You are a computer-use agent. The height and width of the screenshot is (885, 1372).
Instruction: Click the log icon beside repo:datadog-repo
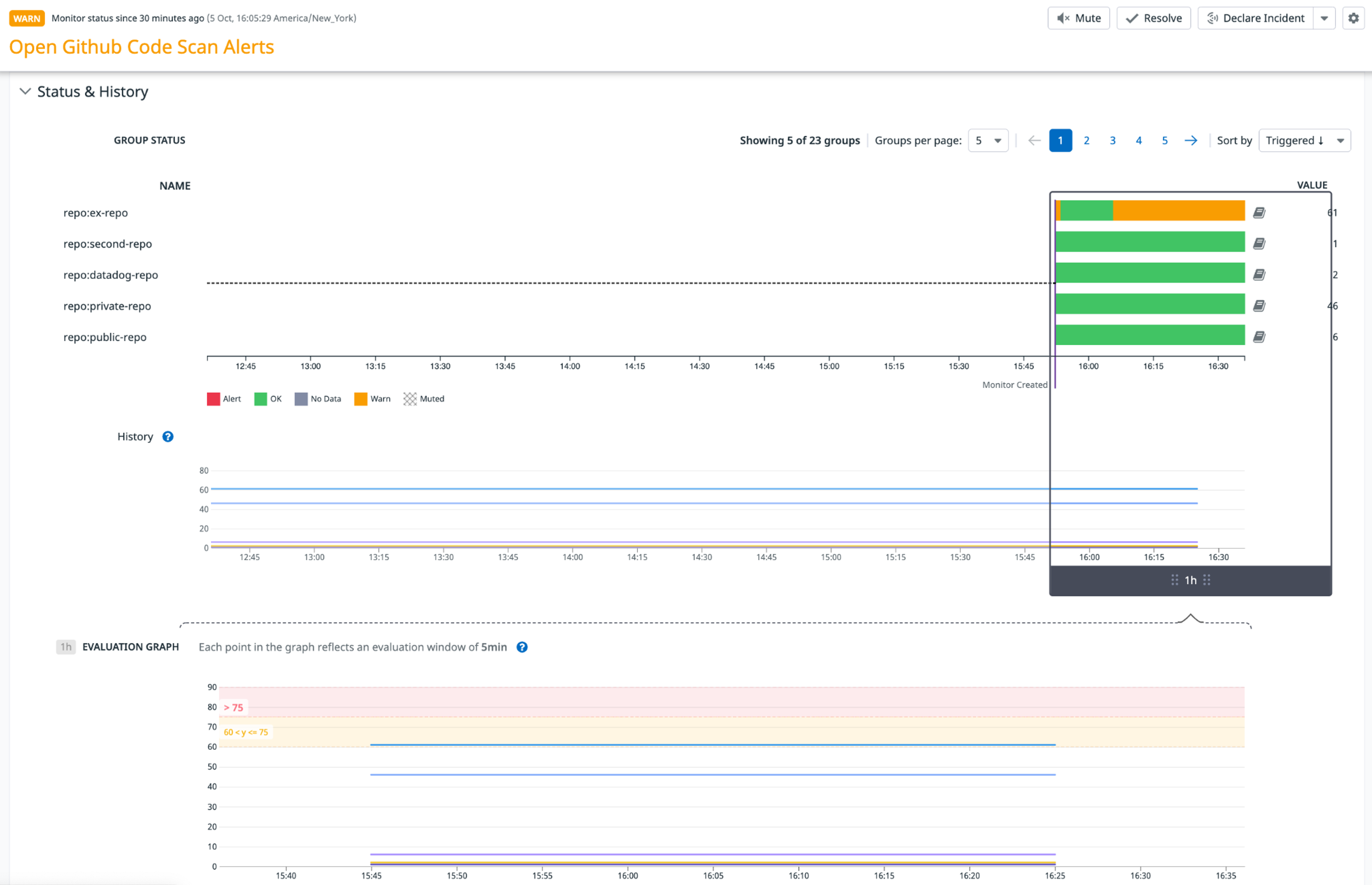(1260, 274)
